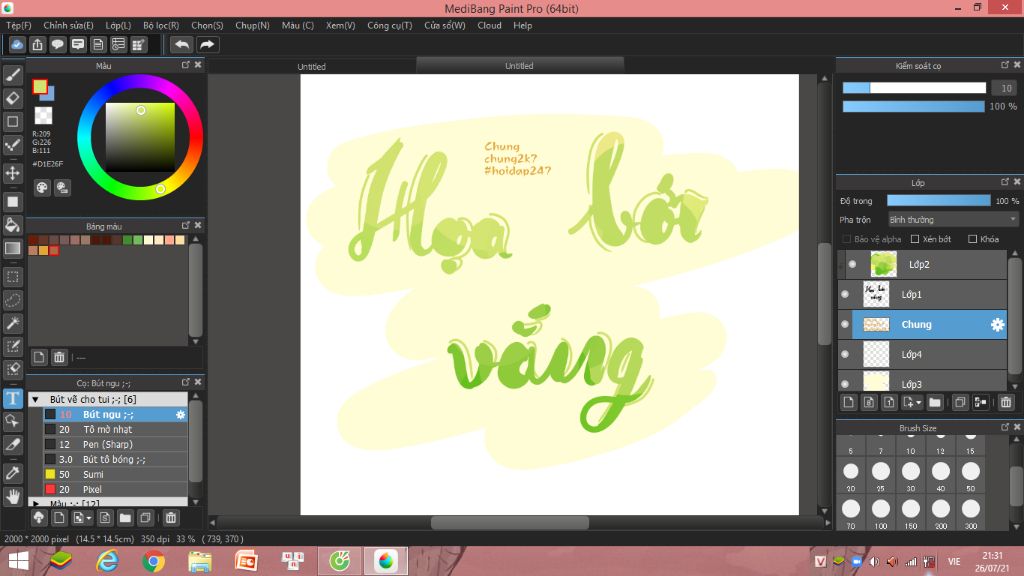1024x576 pixels.
Task: Click the export/share toolbar icon
Action: pos(37,44)
